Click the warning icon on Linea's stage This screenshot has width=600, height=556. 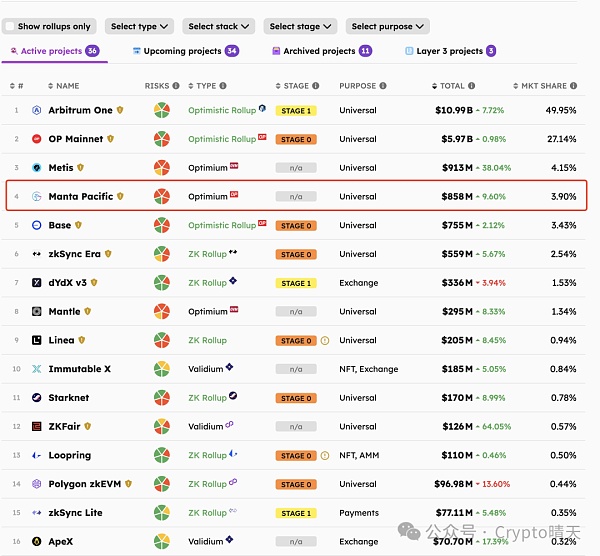tap(325, 341)
